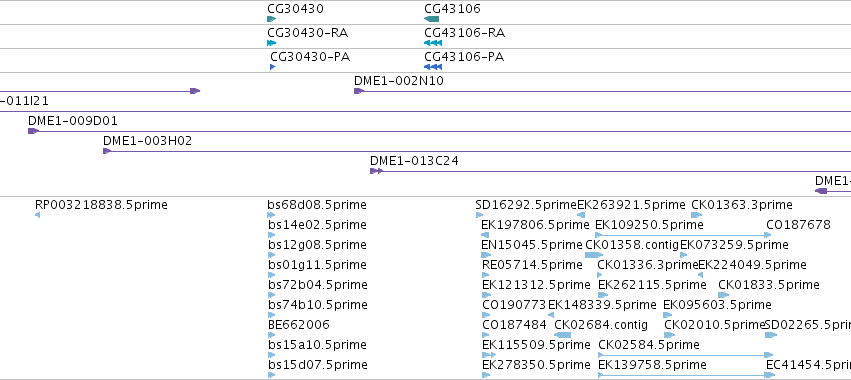Select the DME1-013C24 double arrow glyph

(x=377, y=171)
